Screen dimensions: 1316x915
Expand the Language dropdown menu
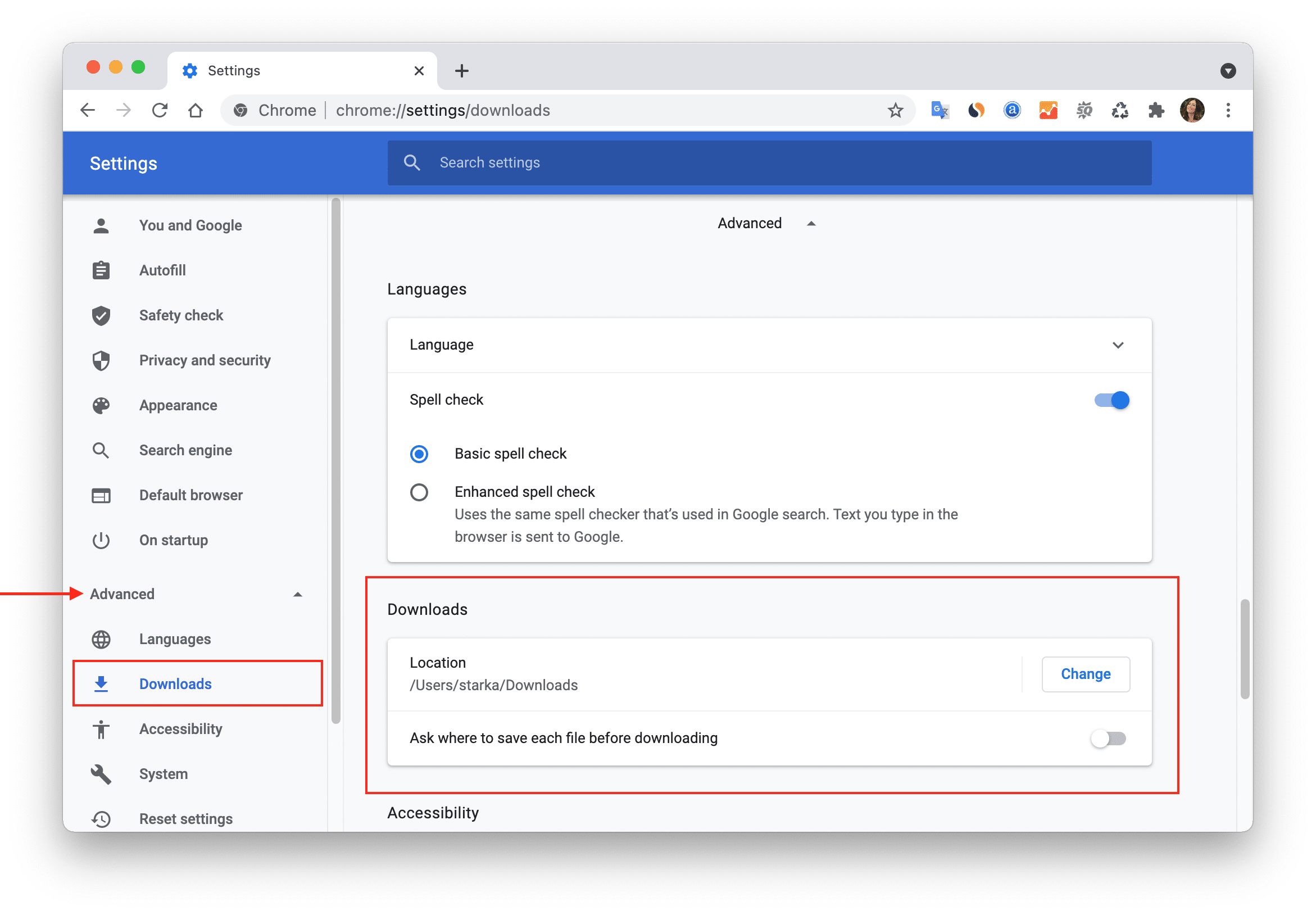(1118, 345)
